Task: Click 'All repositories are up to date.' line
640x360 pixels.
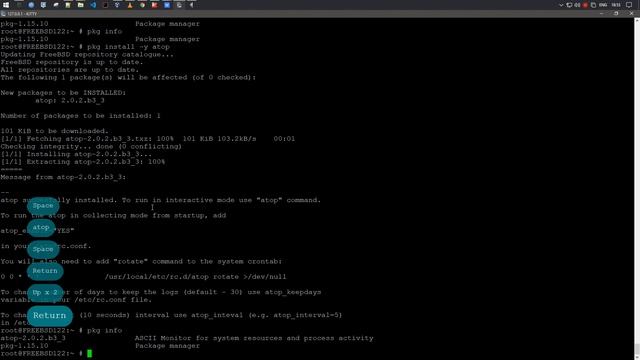Action: click(70, 70)
